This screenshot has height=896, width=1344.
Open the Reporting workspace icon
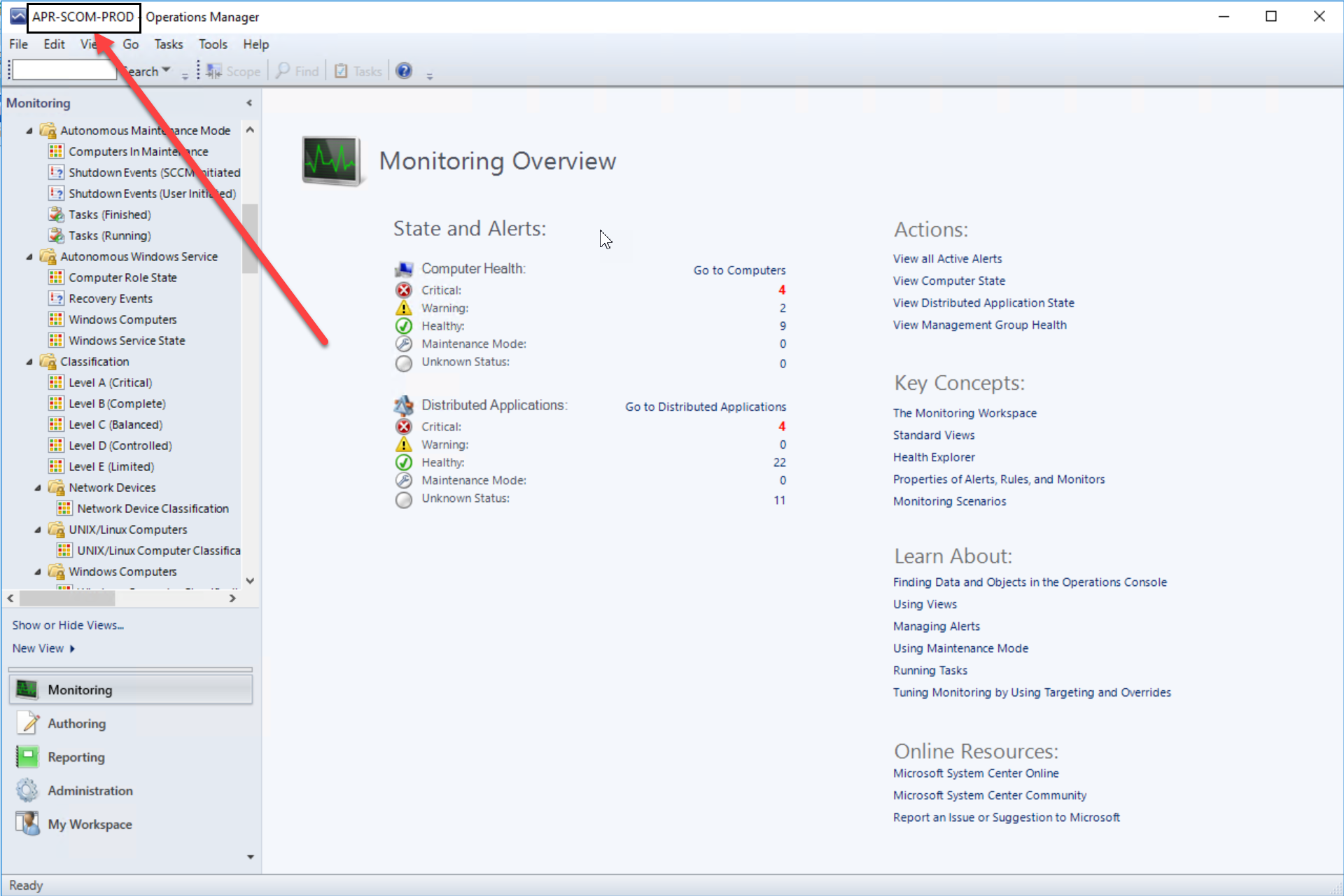pyautogui.click(x=28, y=757)
